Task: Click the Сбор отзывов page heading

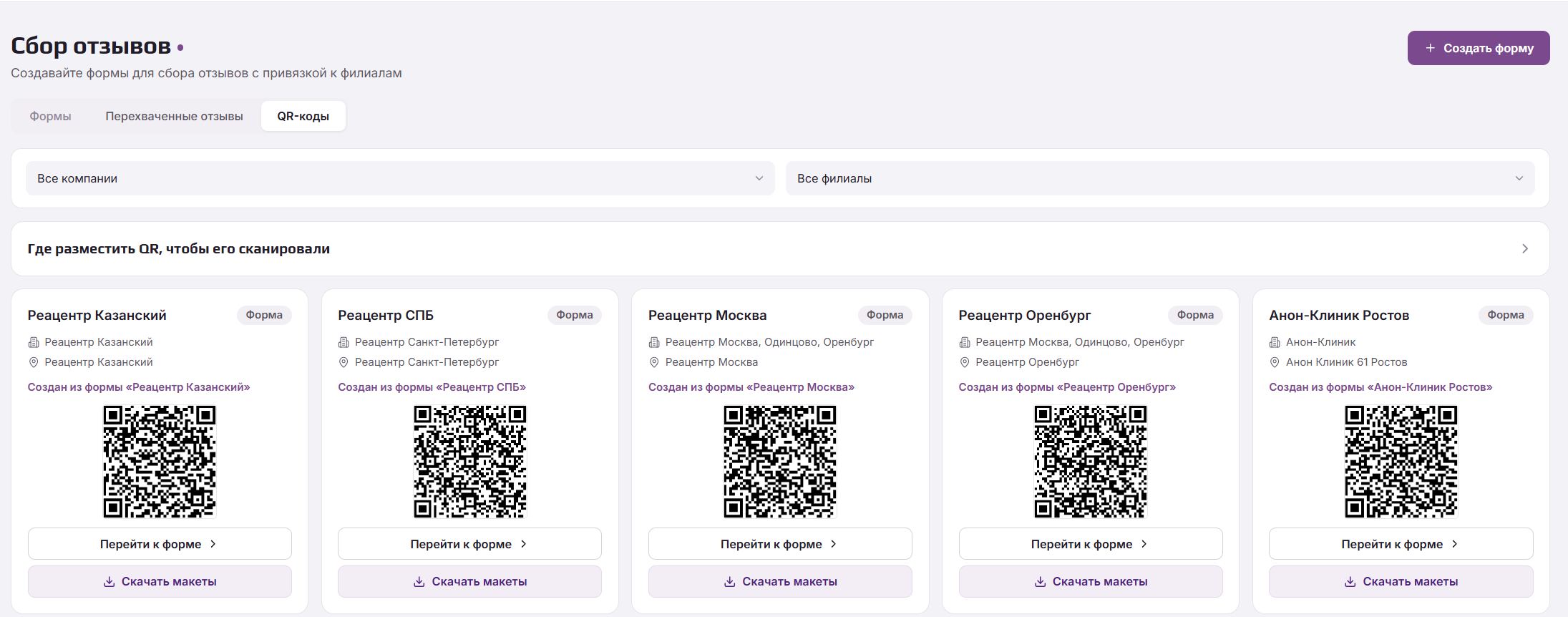Action: (91, 46)
